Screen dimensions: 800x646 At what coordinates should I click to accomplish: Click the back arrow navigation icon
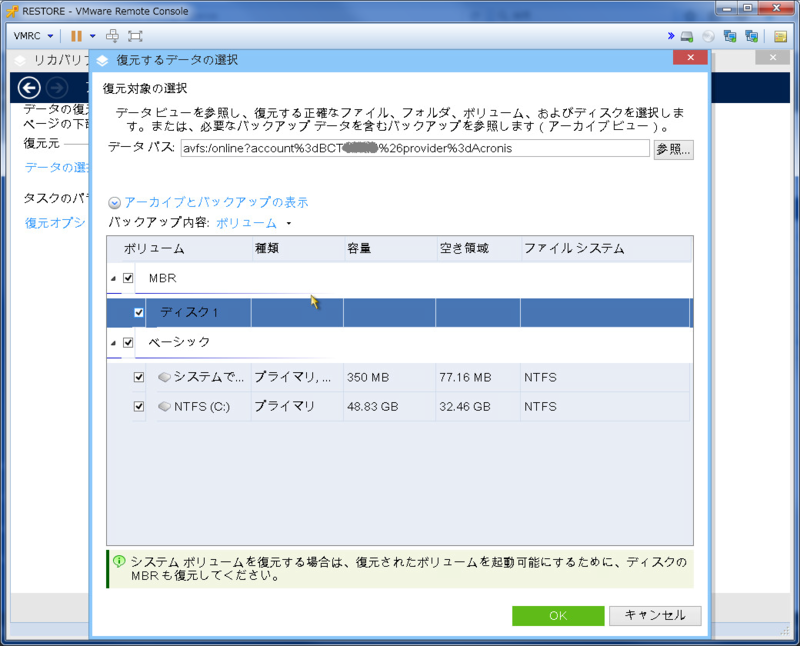[x=30, y=87]
